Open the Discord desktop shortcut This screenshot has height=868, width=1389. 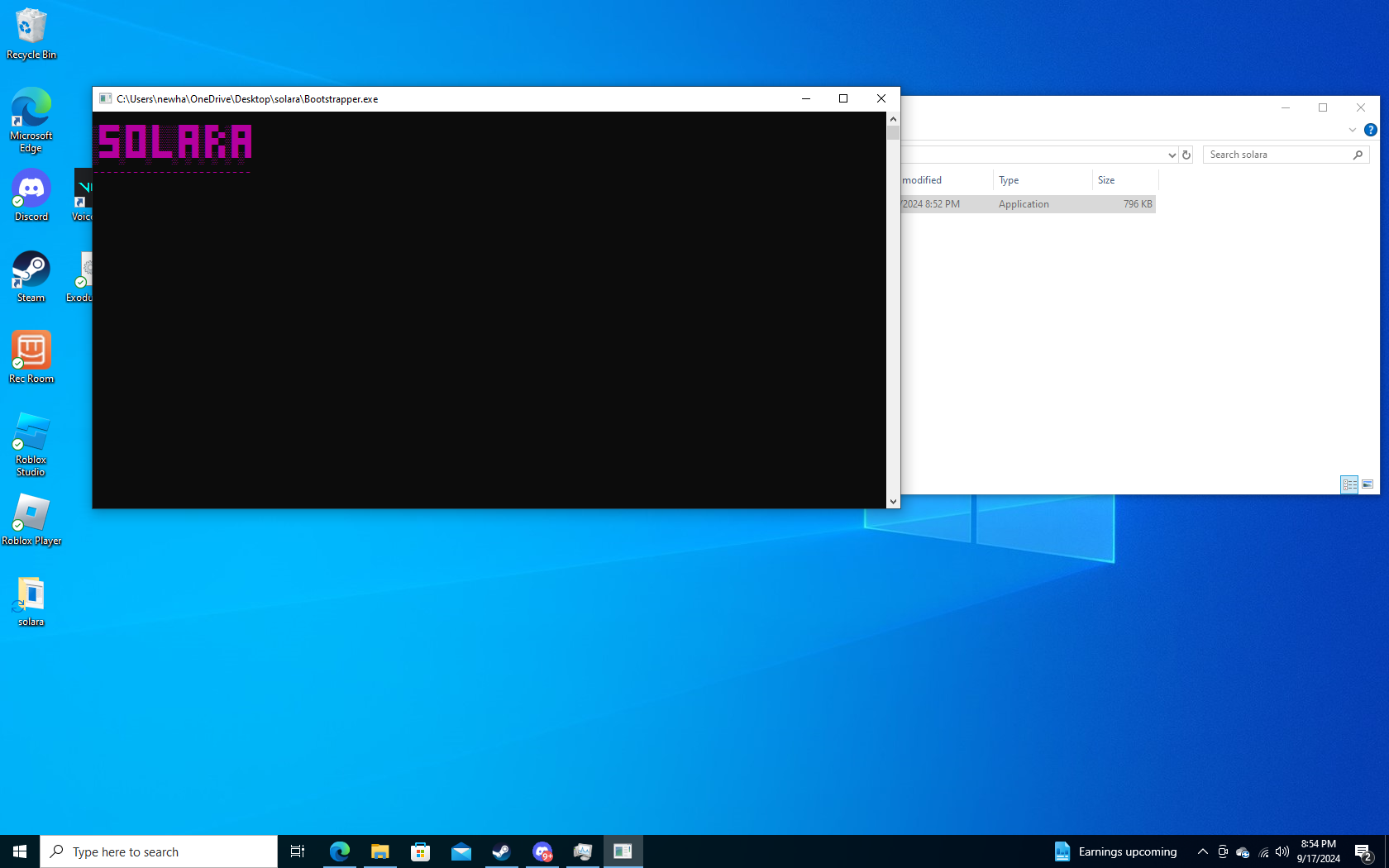click(x=31, y=196)
